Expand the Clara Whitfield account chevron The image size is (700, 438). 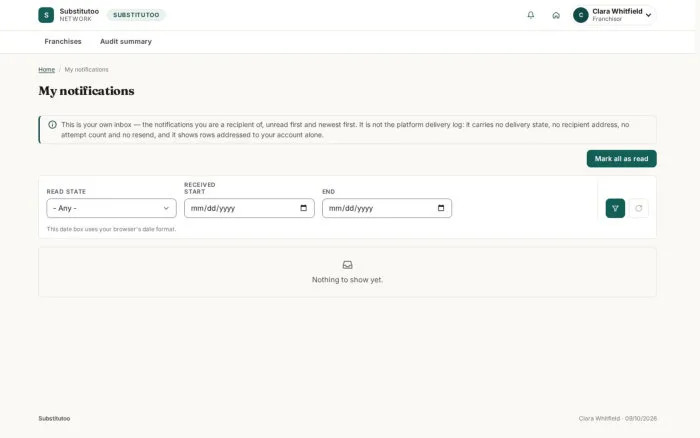click(648, 15)
